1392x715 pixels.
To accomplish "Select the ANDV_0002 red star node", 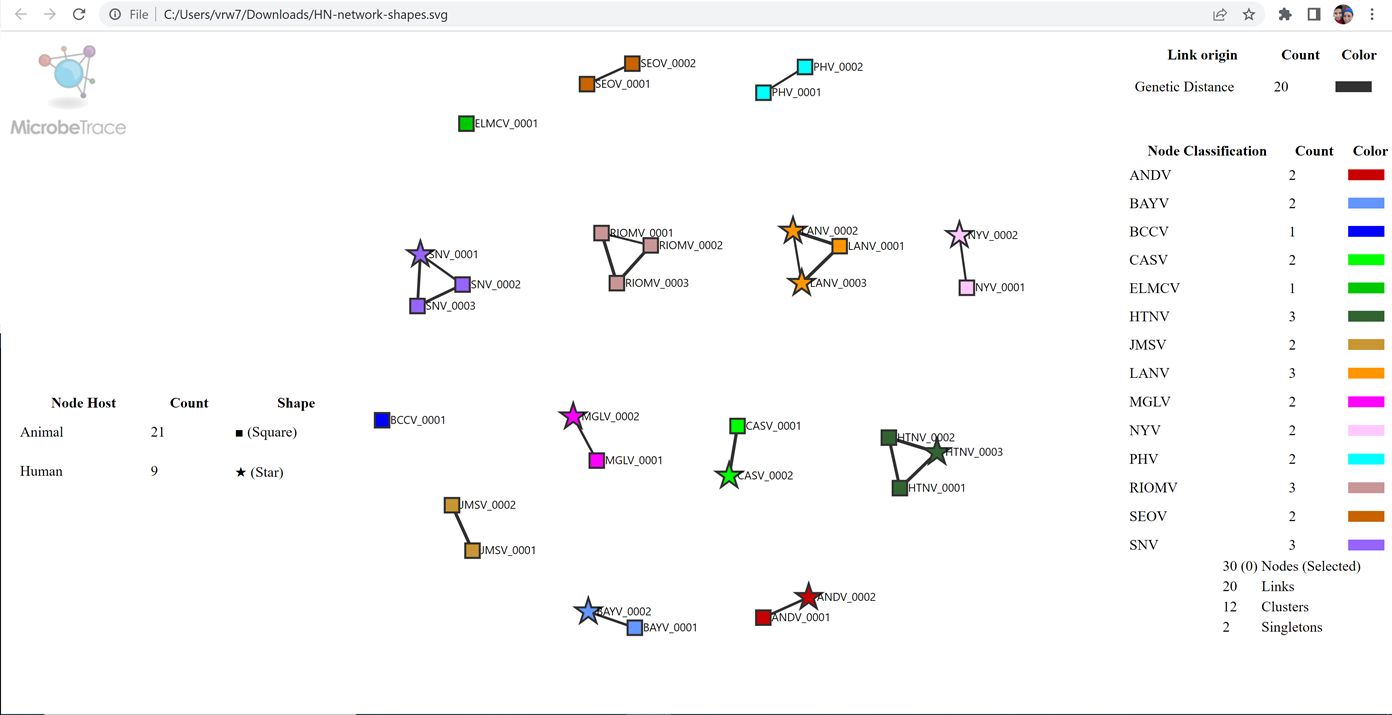I will tap(807, 598).
